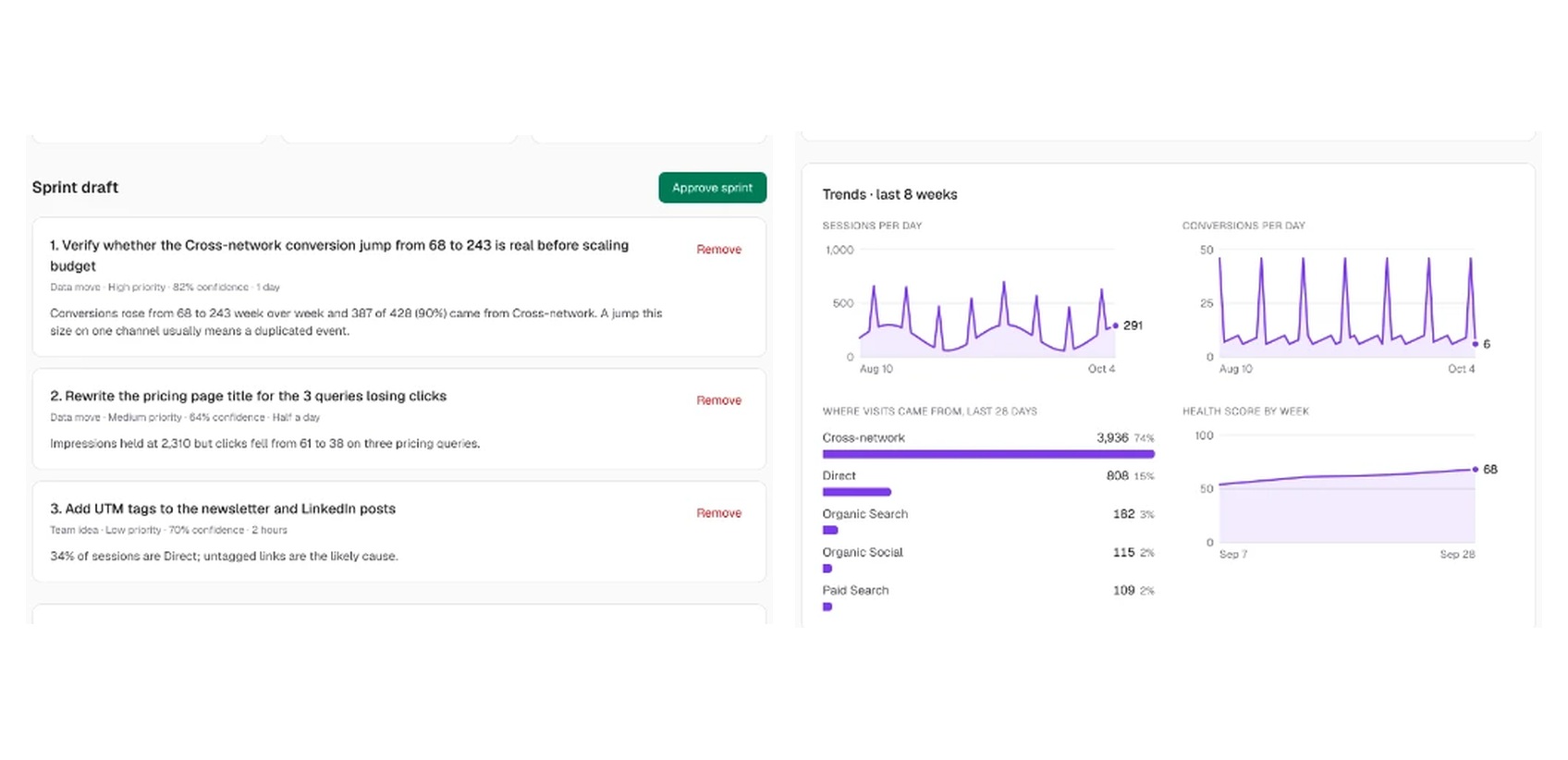
Task: Remove the Cross-network conversion verification item
Action: 718,250
